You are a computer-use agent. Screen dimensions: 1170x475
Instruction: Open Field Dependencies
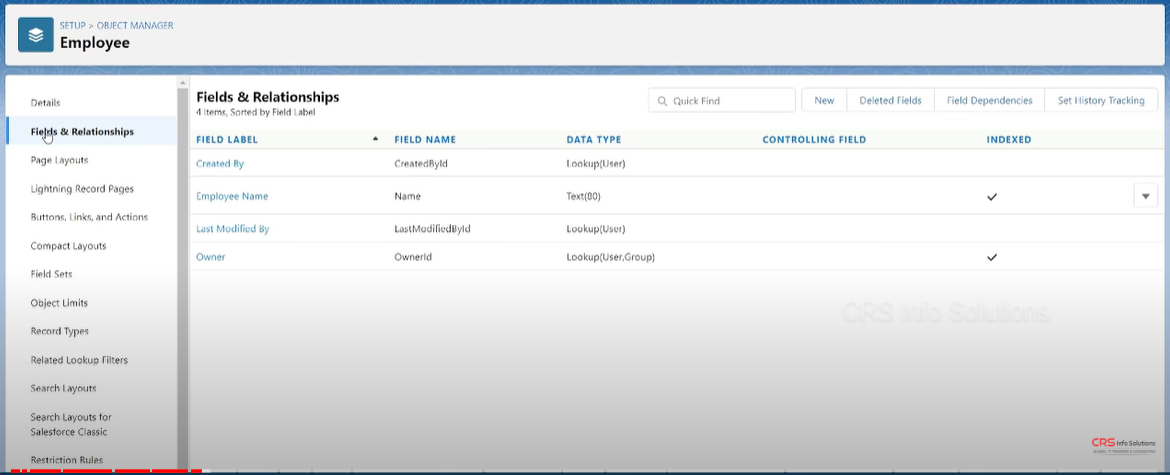[x=989, y=101]
